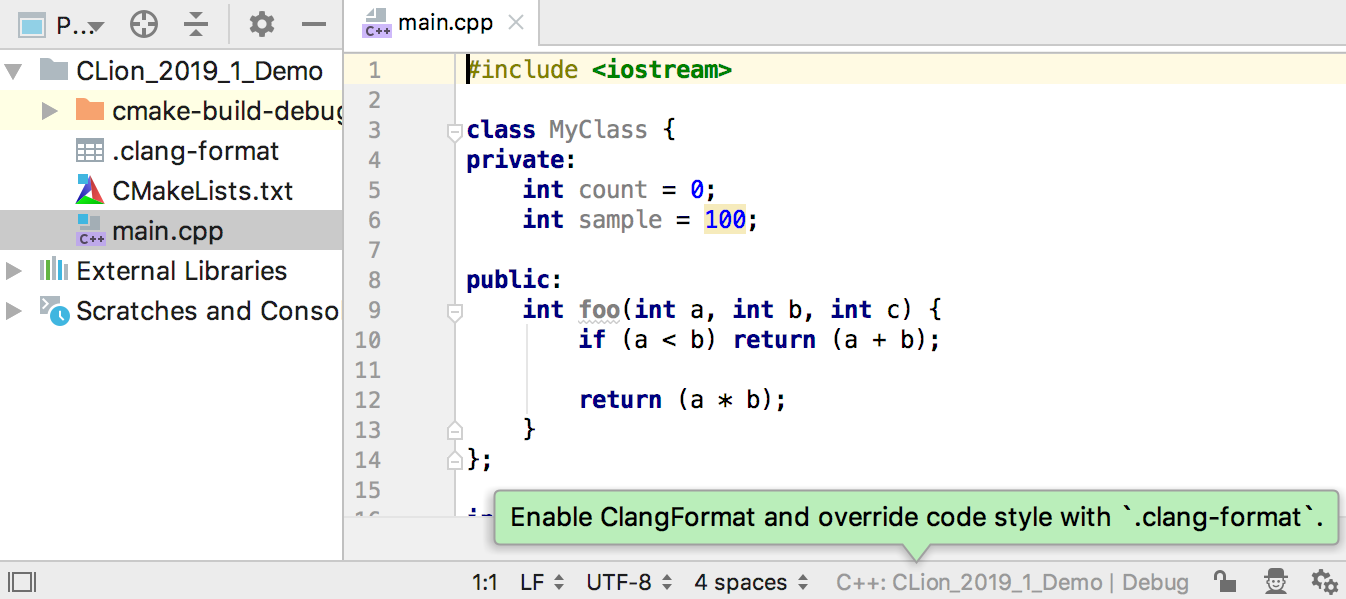Click the Locate/Select Opened File crosshair icon
The height and width of the screenshot is (599, 1346).
point(144,24)
